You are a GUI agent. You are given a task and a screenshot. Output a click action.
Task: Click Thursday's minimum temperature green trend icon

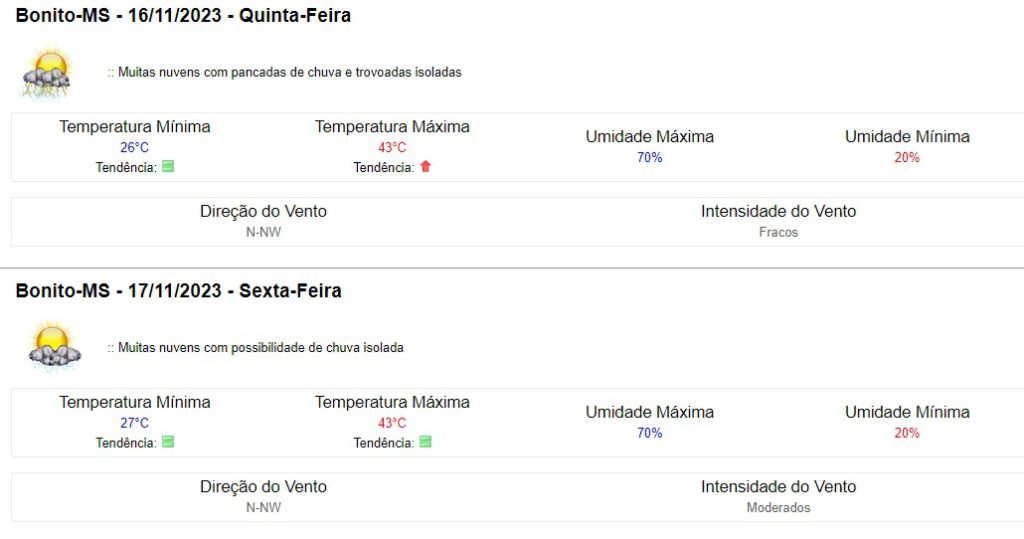[168, 167]
